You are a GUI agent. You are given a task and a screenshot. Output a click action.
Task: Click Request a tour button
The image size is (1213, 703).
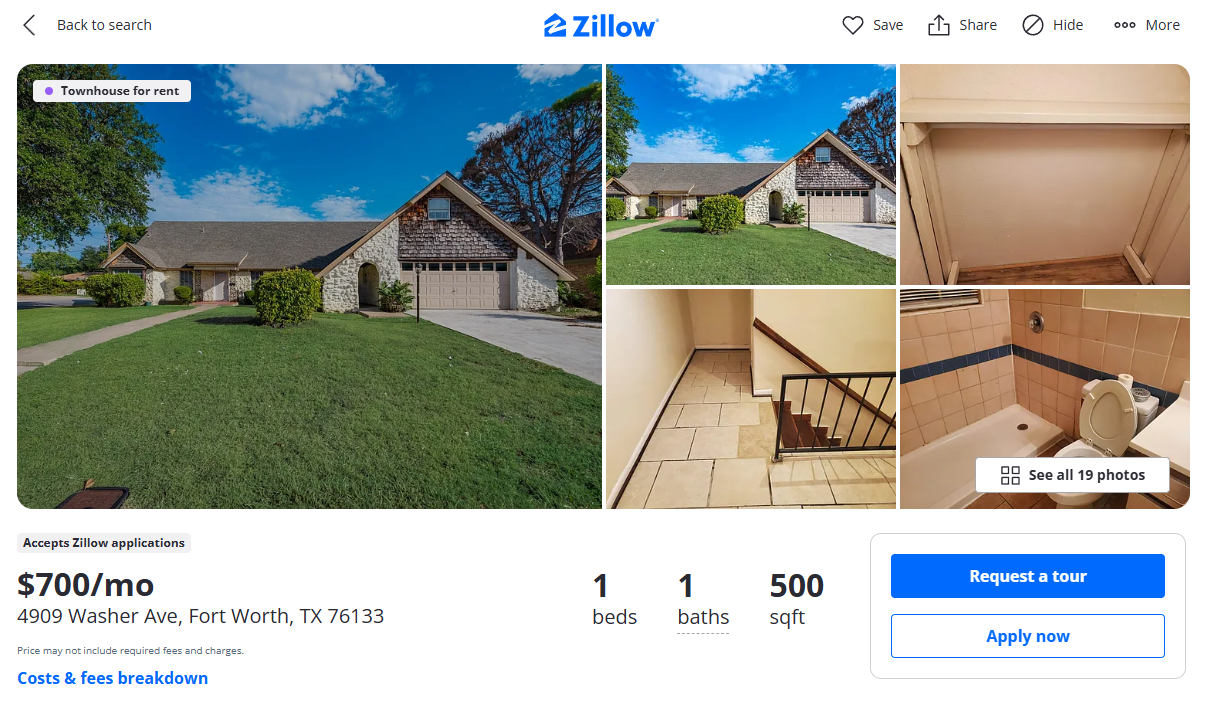[x=1028, y=576]
